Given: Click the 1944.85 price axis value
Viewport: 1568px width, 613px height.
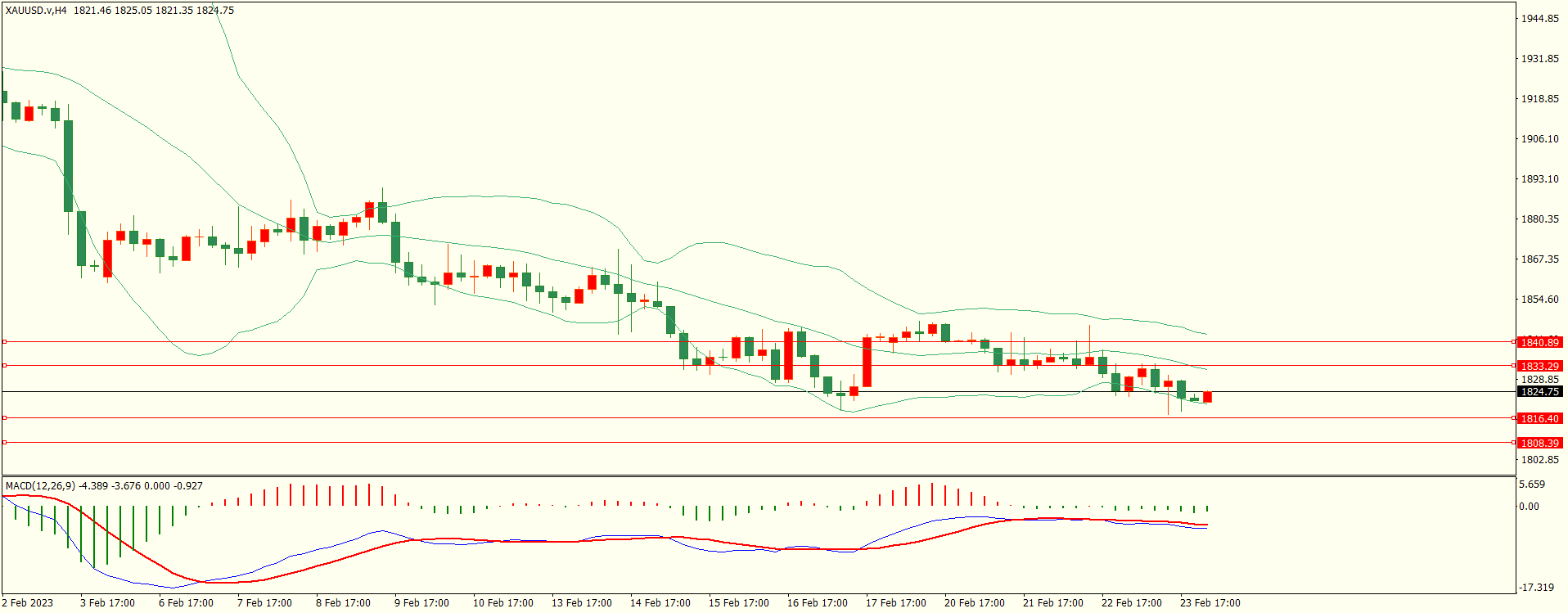Looking at the screenshot, I should 1539,18.
